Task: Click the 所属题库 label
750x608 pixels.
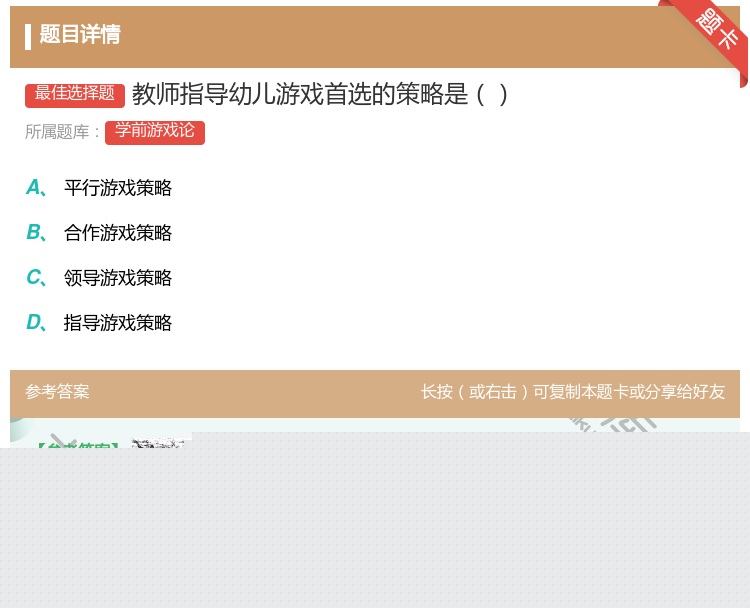Action: click(x=62, y=132)
